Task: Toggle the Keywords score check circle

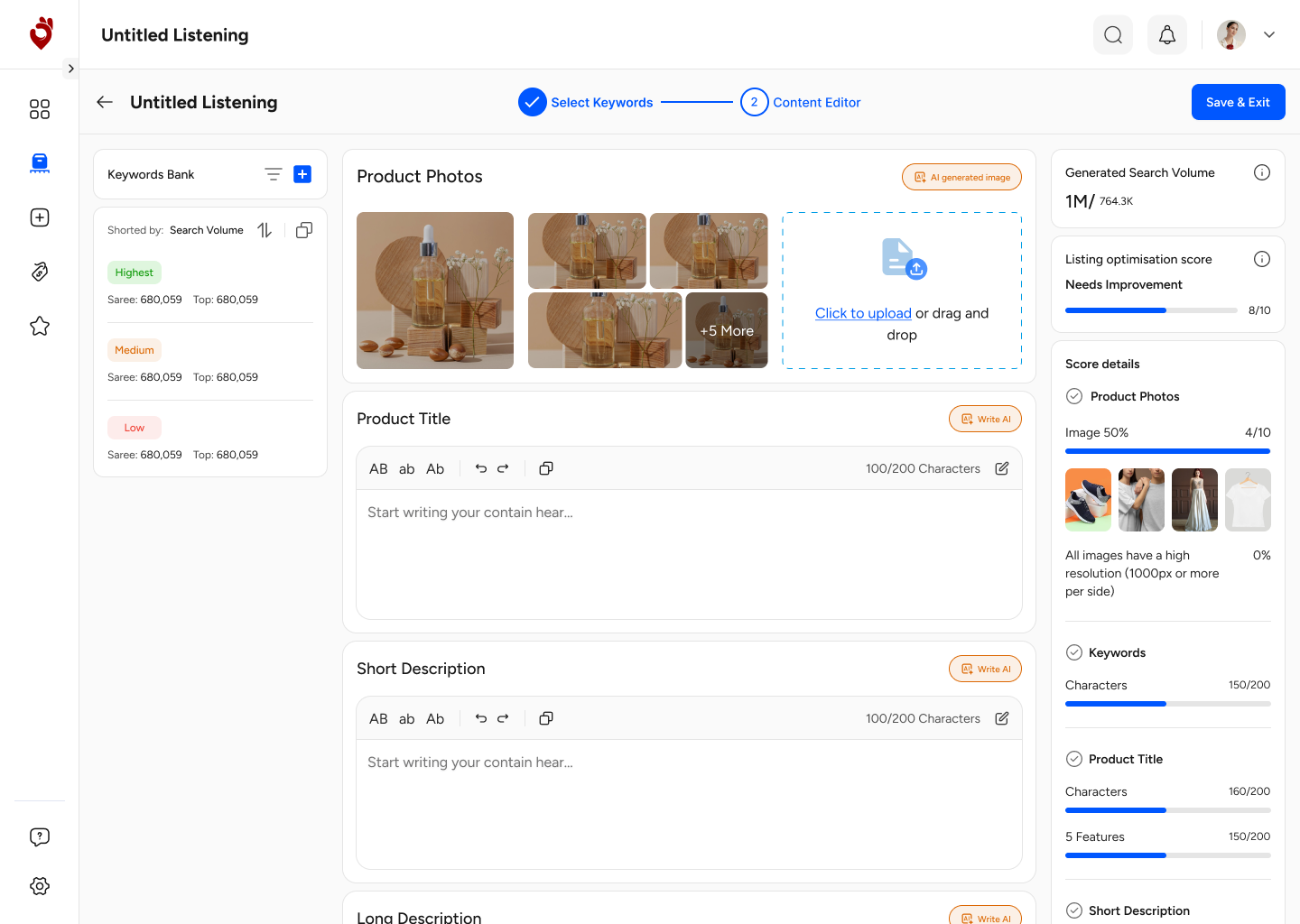Action: point(1074,652)
